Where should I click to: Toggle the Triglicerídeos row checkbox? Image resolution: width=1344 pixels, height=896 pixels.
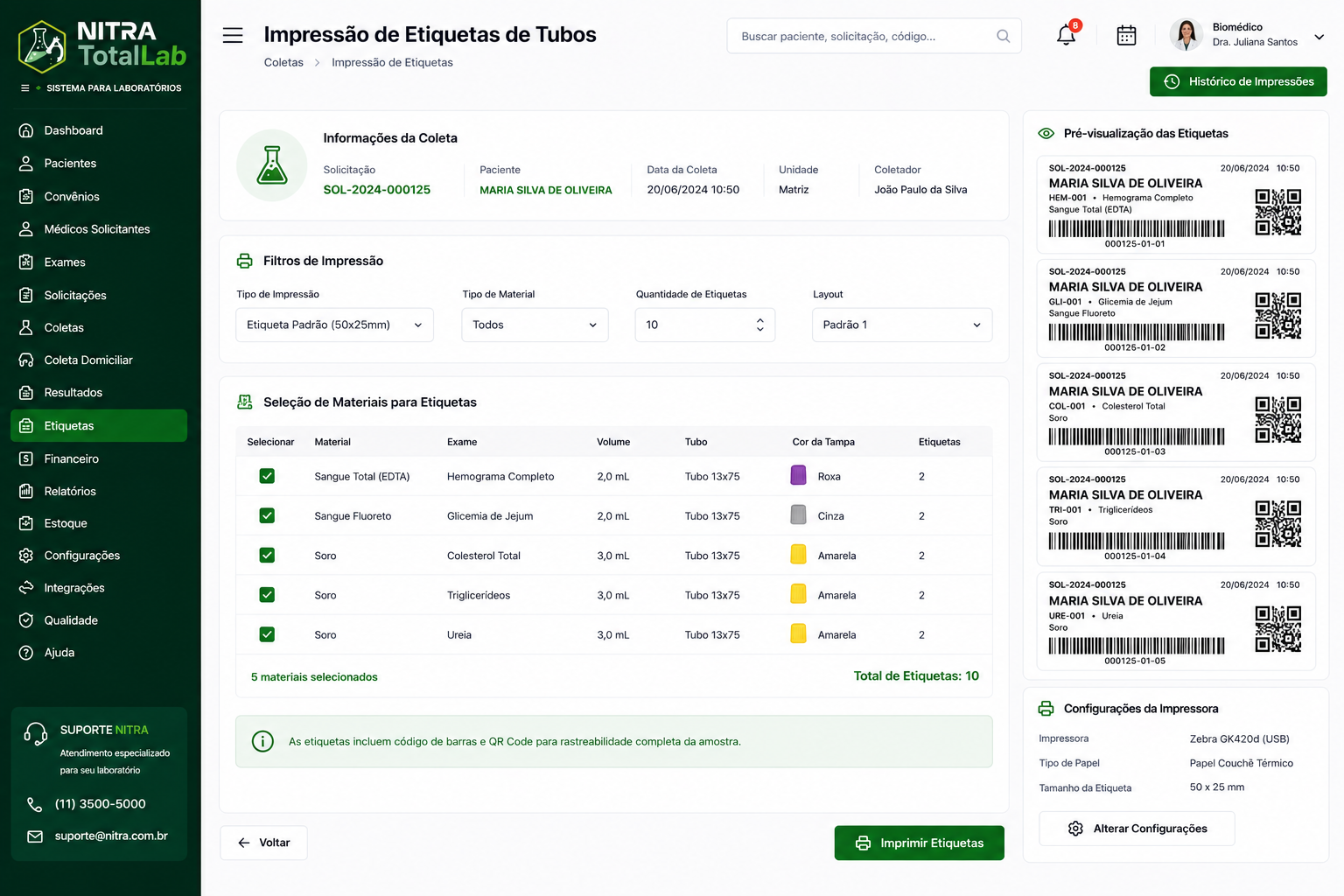pyautogui.click(x=267, y=595)
